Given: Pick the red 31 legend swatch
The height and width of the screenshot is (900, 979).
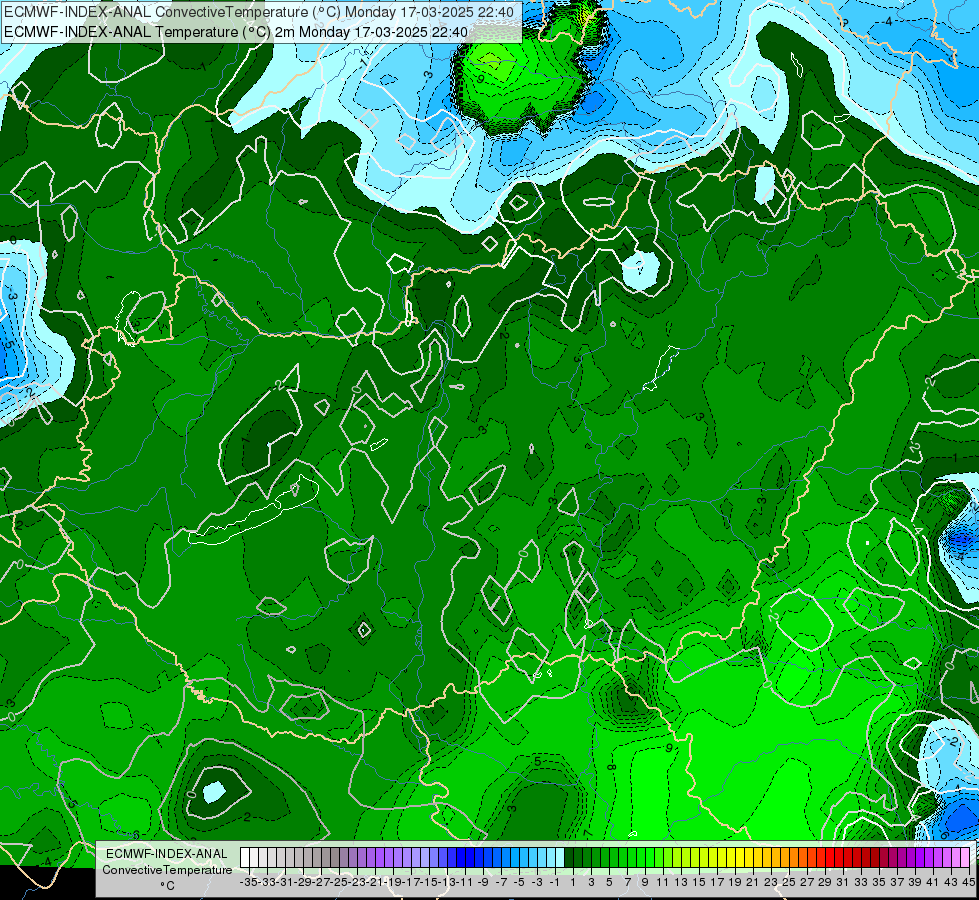Looking at the screenshot, I should tap(840, 858).
